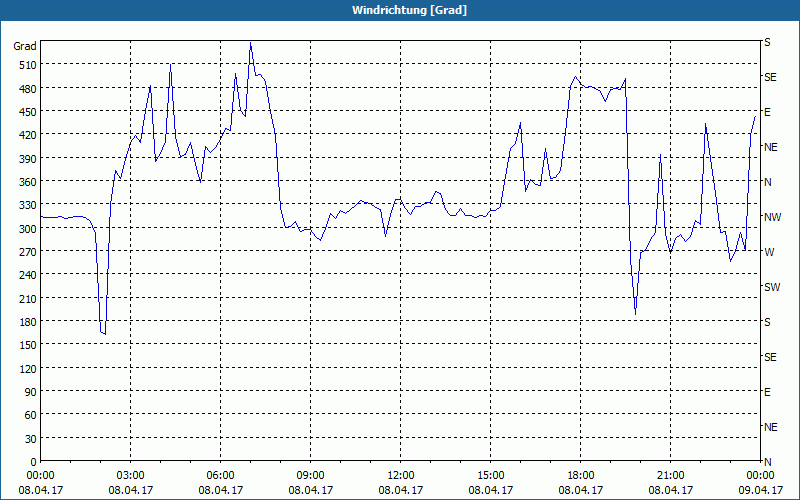Click the 330 left axis label
This screenshot has width=800, height=500.
(x=28, y=205)
